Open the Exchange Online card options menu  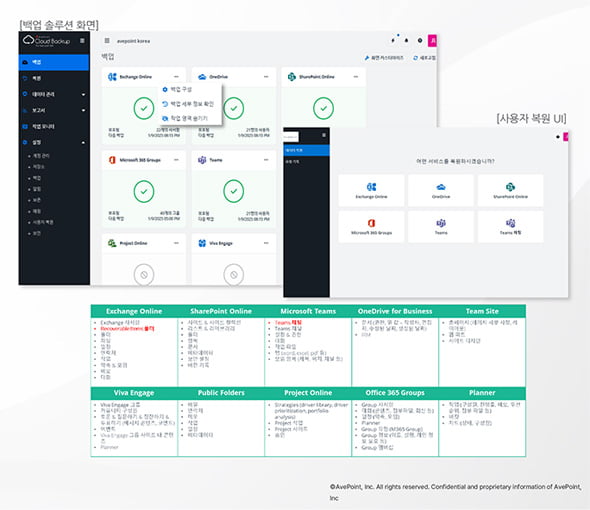[176, 77]
